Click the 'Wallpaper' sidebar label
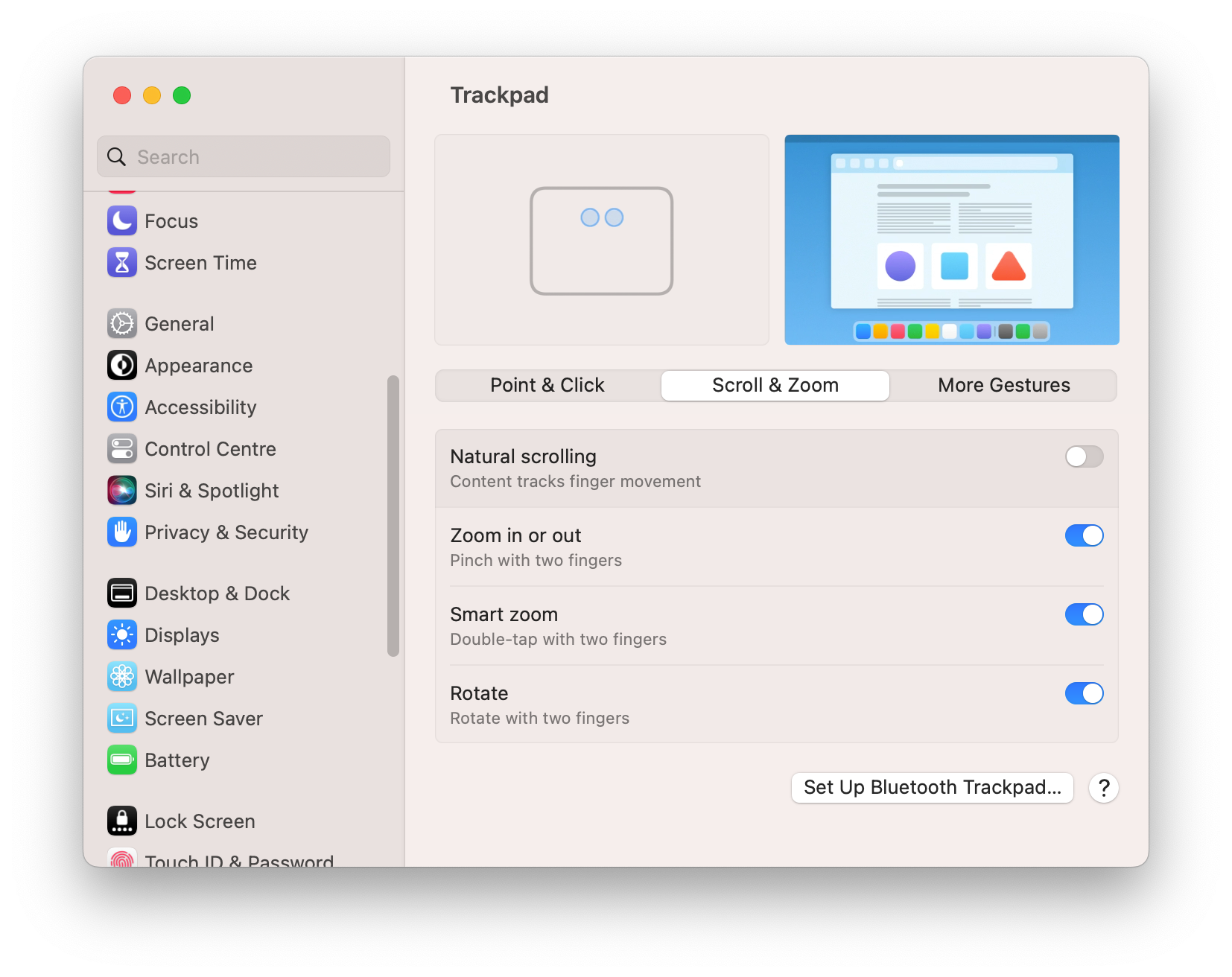The height and width of the screenshot is (977, 1232). pyautogui.click(x=189, y=677)
